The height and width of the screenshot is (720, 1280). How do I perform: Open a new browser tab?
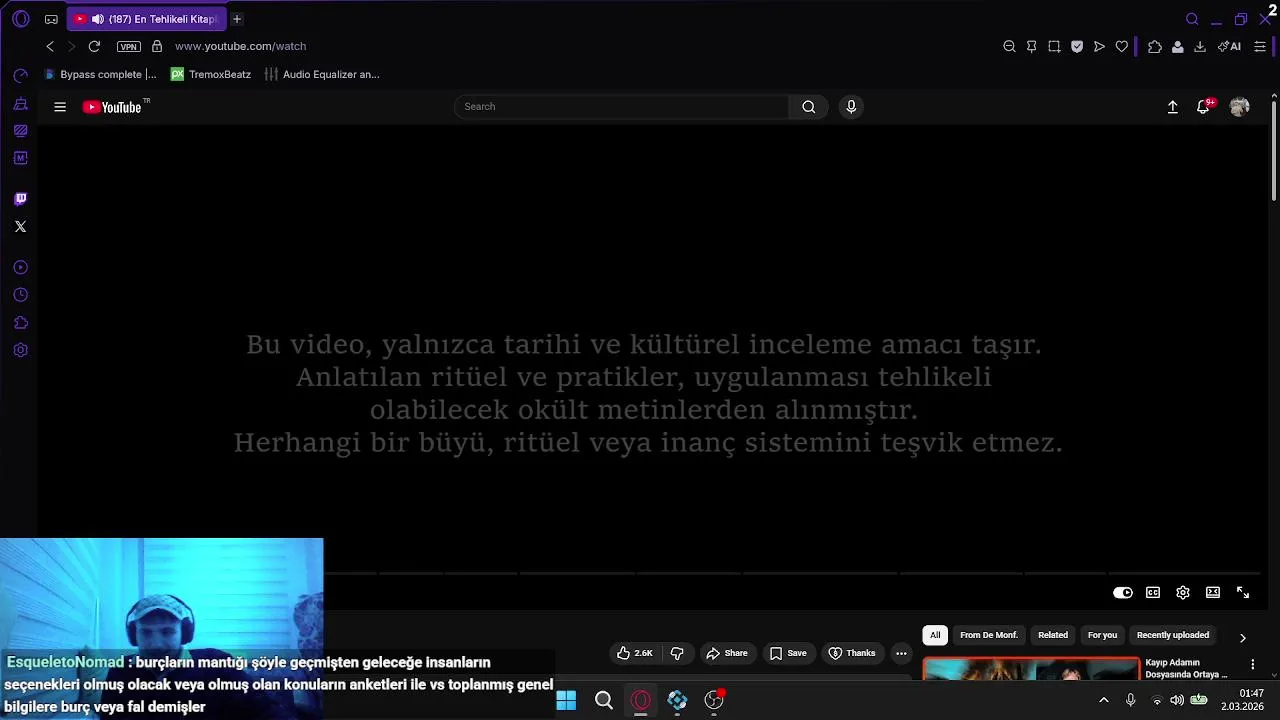pos(237,19)
